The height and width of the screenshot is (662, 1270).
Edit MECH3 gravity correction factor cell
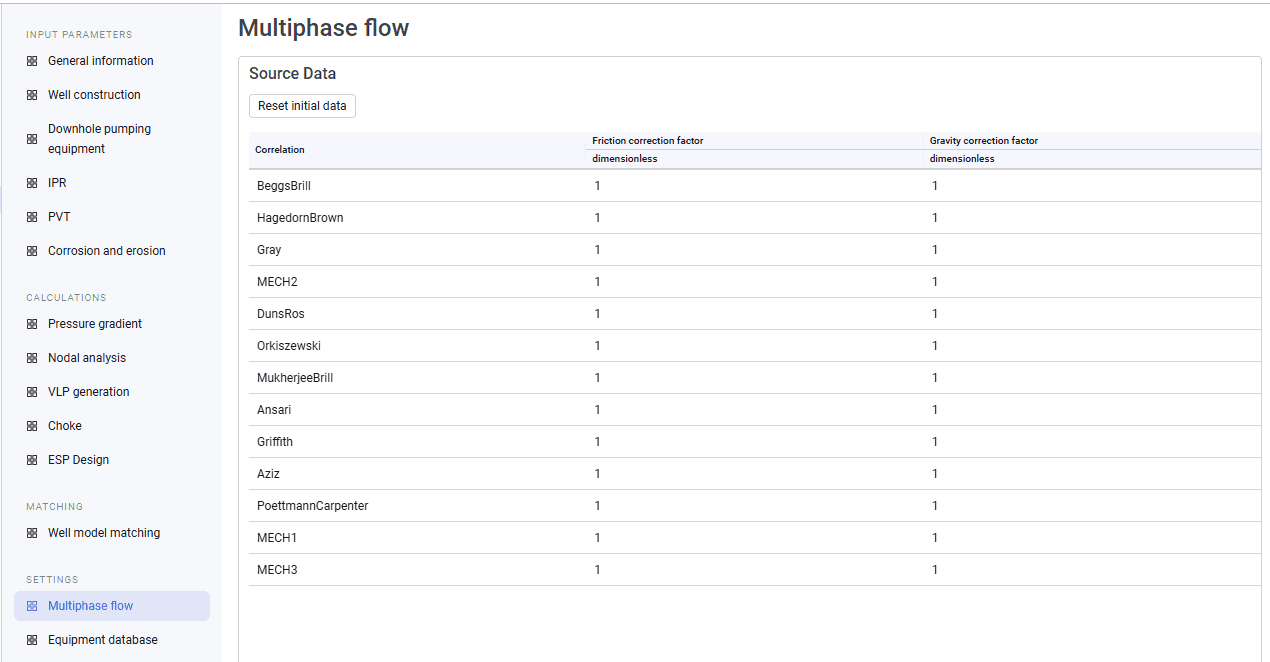pos(1092,570)
